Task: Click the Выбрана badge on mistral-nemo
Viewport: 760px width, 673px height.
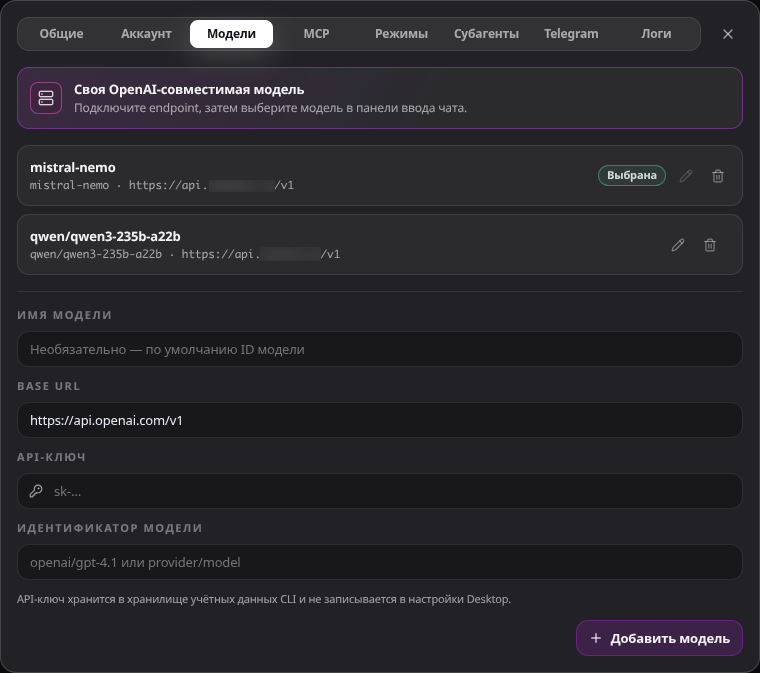Action: 632,175
